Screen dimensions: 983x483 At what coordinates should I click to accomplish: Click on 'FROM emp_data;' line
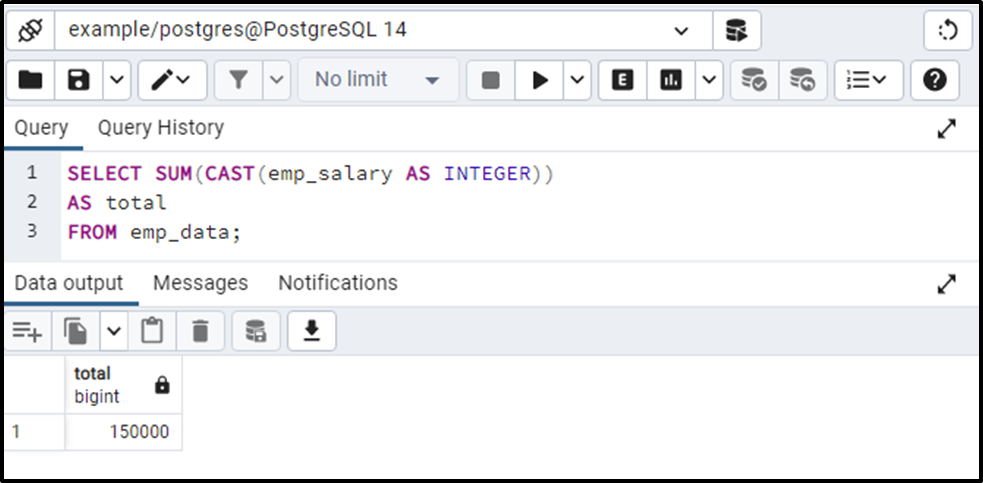[154, 232]
